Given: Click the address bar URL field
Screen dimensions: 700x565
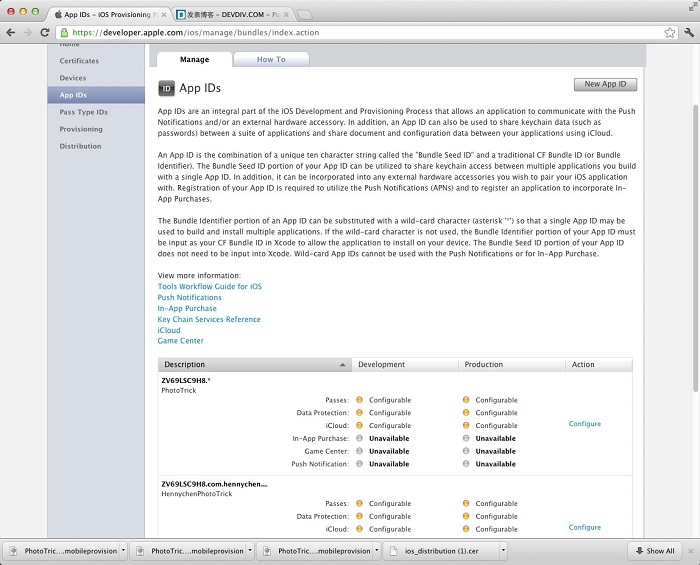Looking at the screenshot, I should tap(366, 33).
